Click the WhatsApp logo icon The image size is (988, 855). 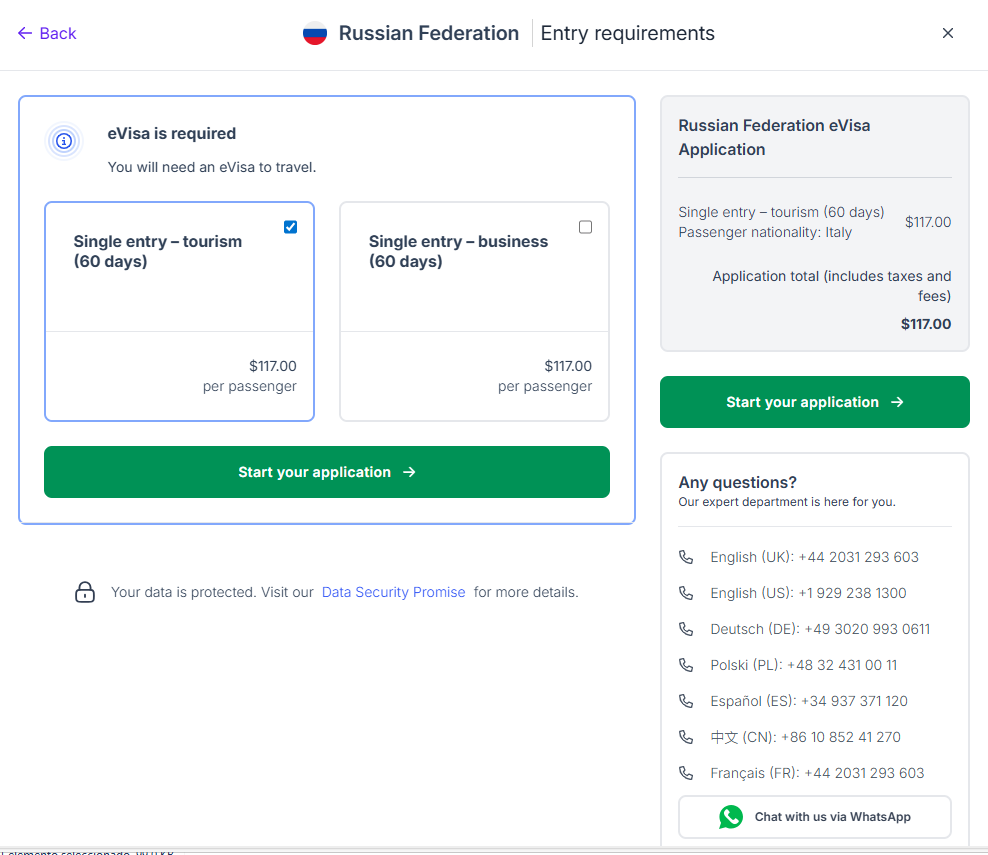coord(731,817)
